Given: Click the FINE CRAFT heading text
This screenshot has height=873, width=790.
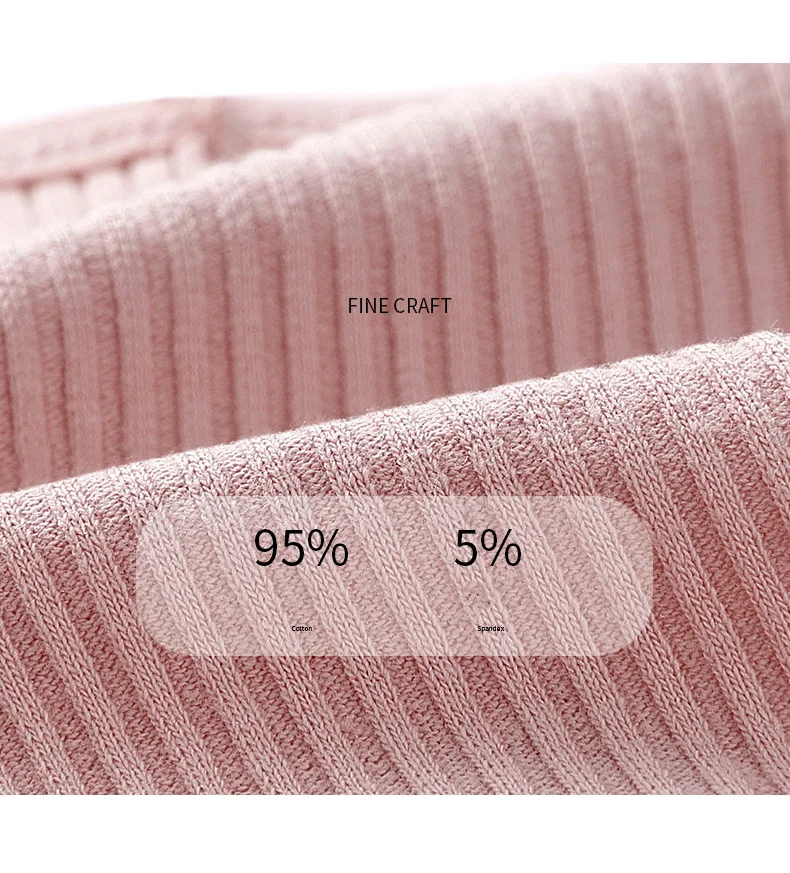Looking at the screenshot, I should [399, 306].
